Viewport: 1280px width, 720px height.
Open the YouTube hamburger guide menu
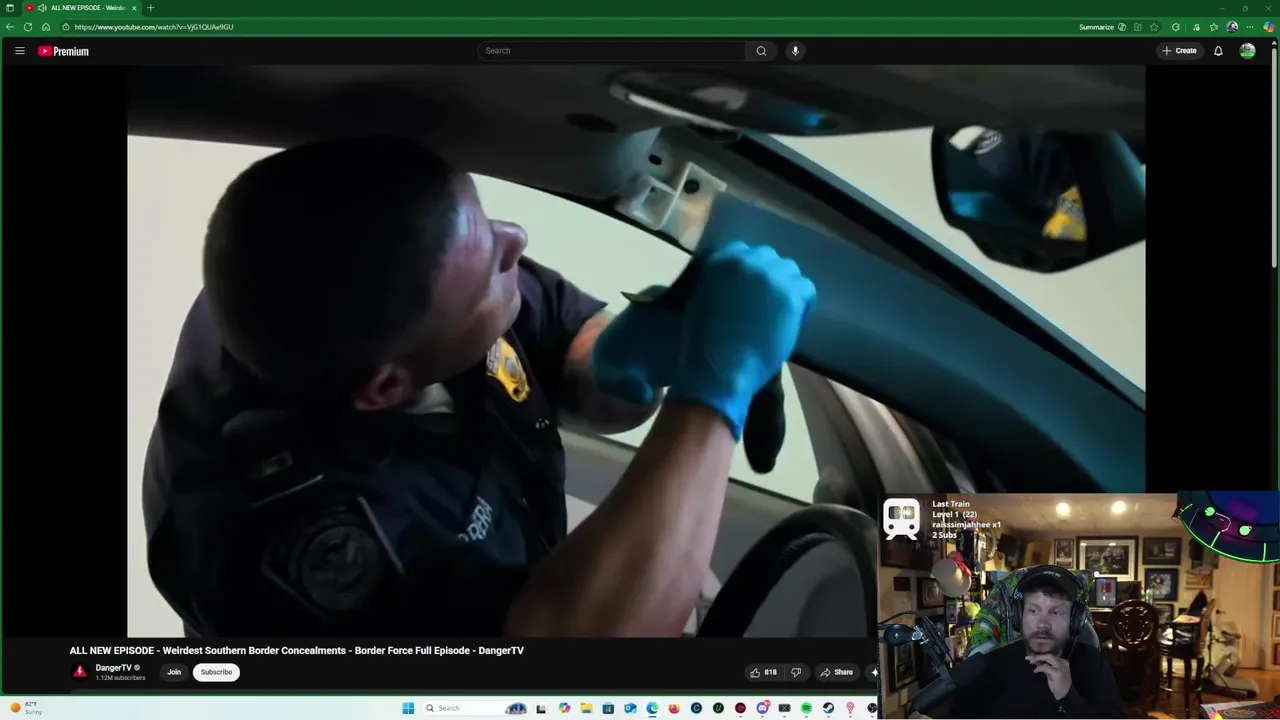[19, 51]
